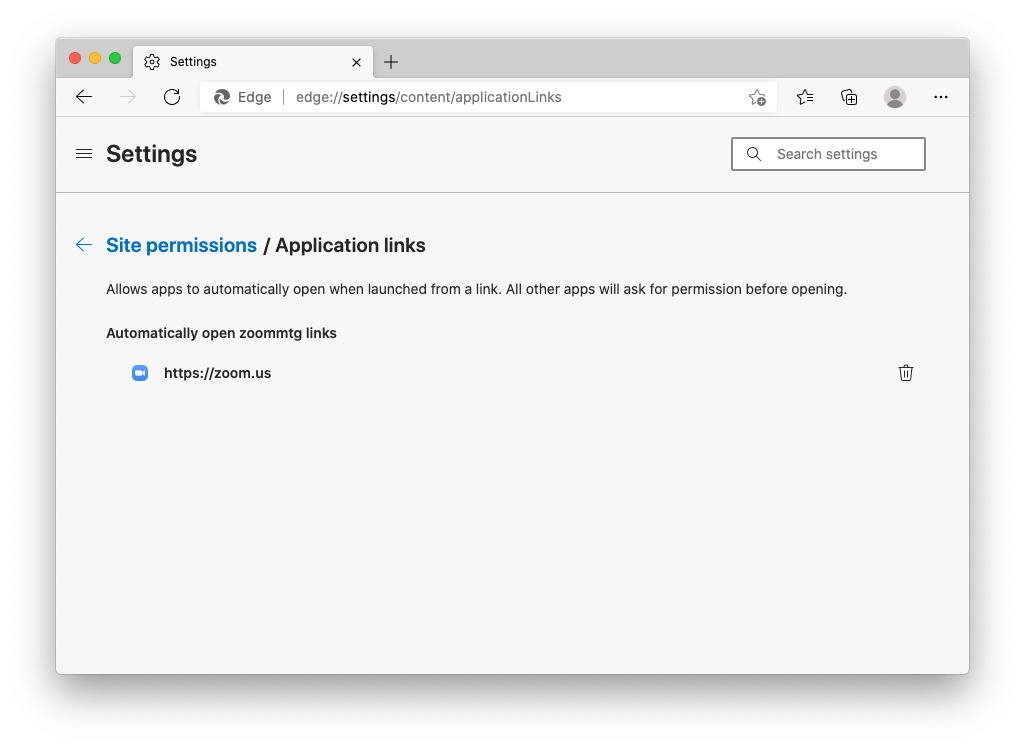Close the Settings tab

356,62
